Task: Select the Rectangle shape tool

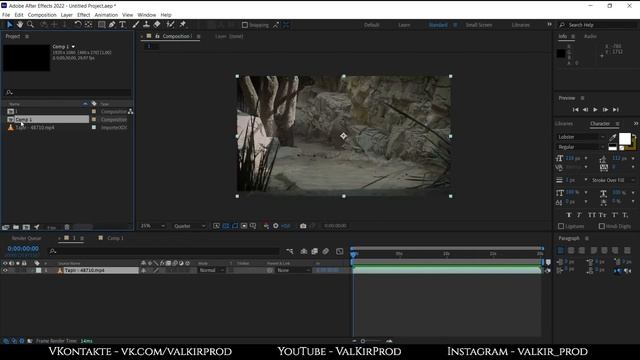Action: 101,25
